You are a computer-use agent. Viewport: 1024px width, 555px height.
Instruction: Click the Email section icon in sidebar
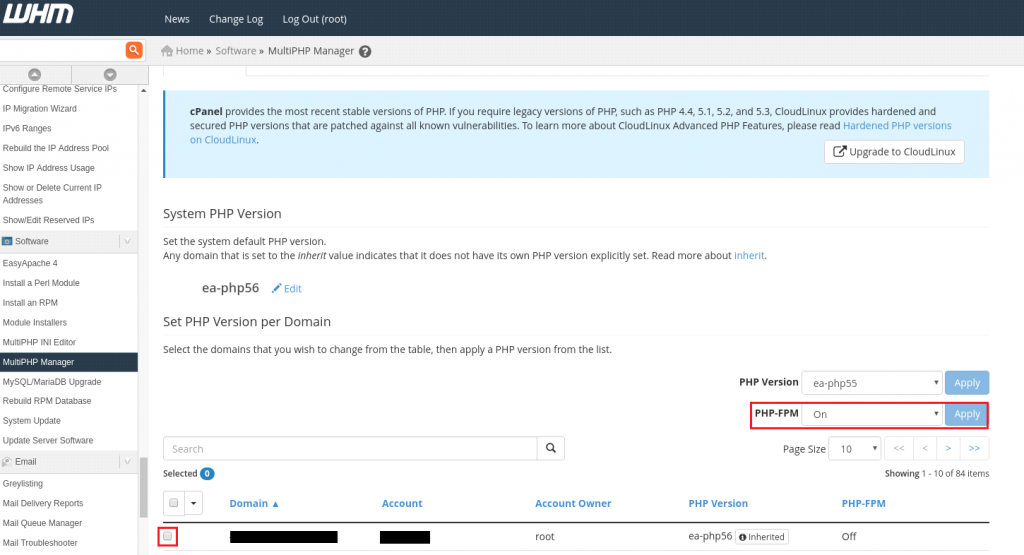point(7,462)
